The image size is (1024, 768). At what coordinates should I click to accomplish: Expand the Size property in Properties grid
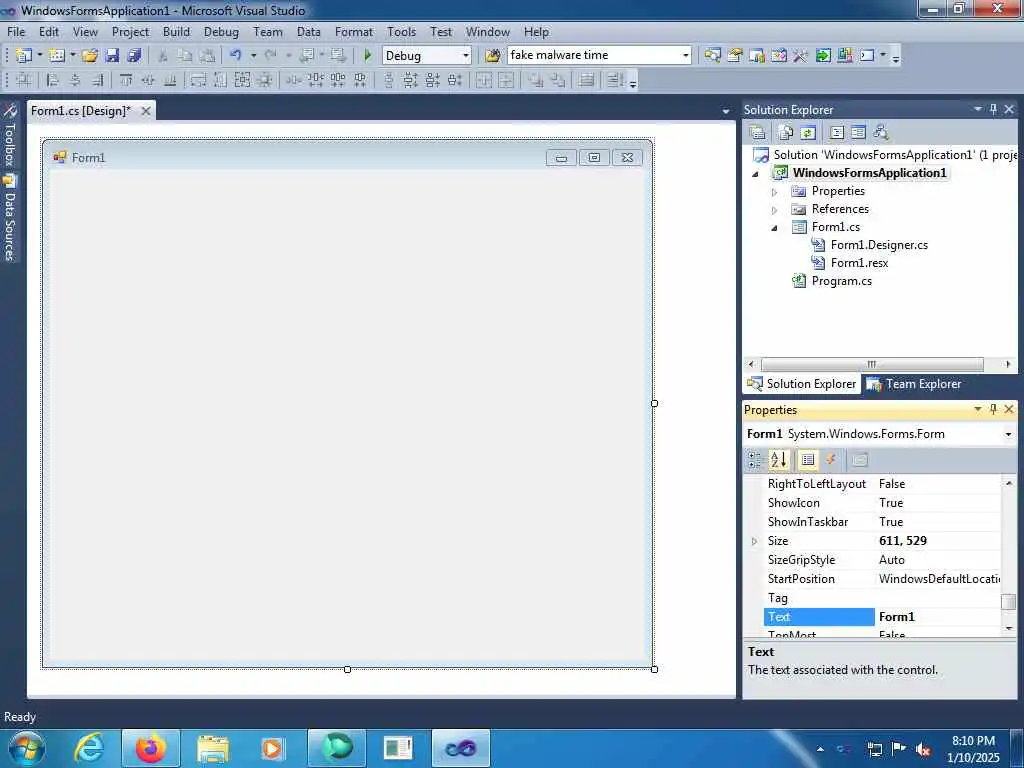pyautogui.click(x=754, y=541)
